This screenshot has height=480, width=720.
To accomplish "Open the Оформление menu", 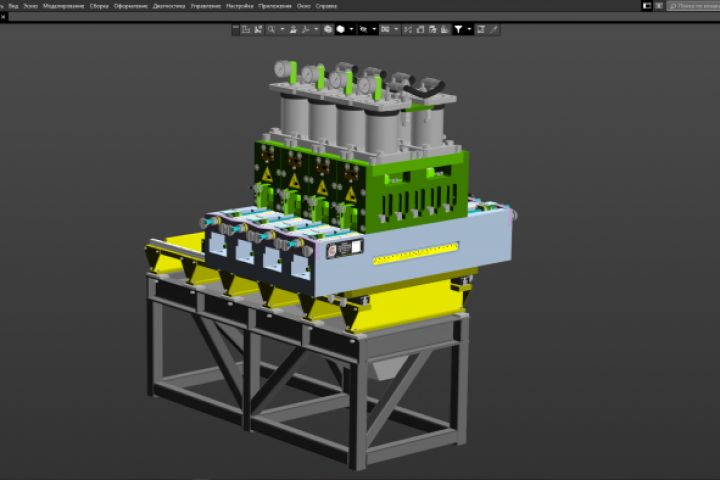I will coord(131,6).
